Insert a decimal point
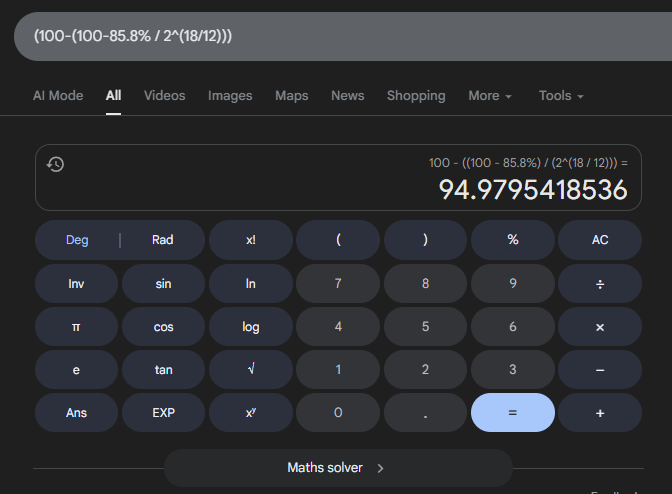This screenshot has height=494, width=672. pos(425,413)
